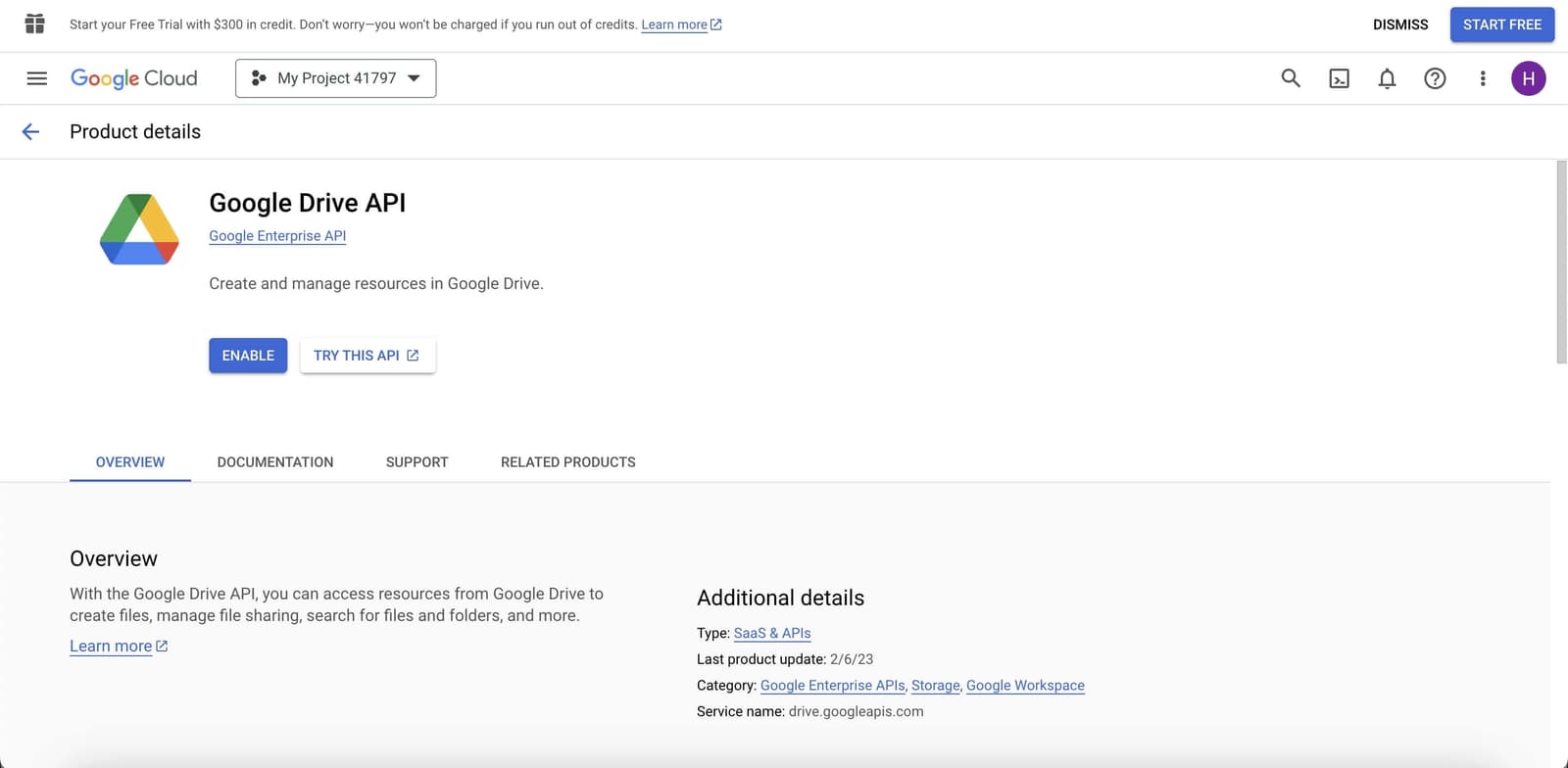Click the 'Additional details' heading
1568x768 pixels.
781,598
